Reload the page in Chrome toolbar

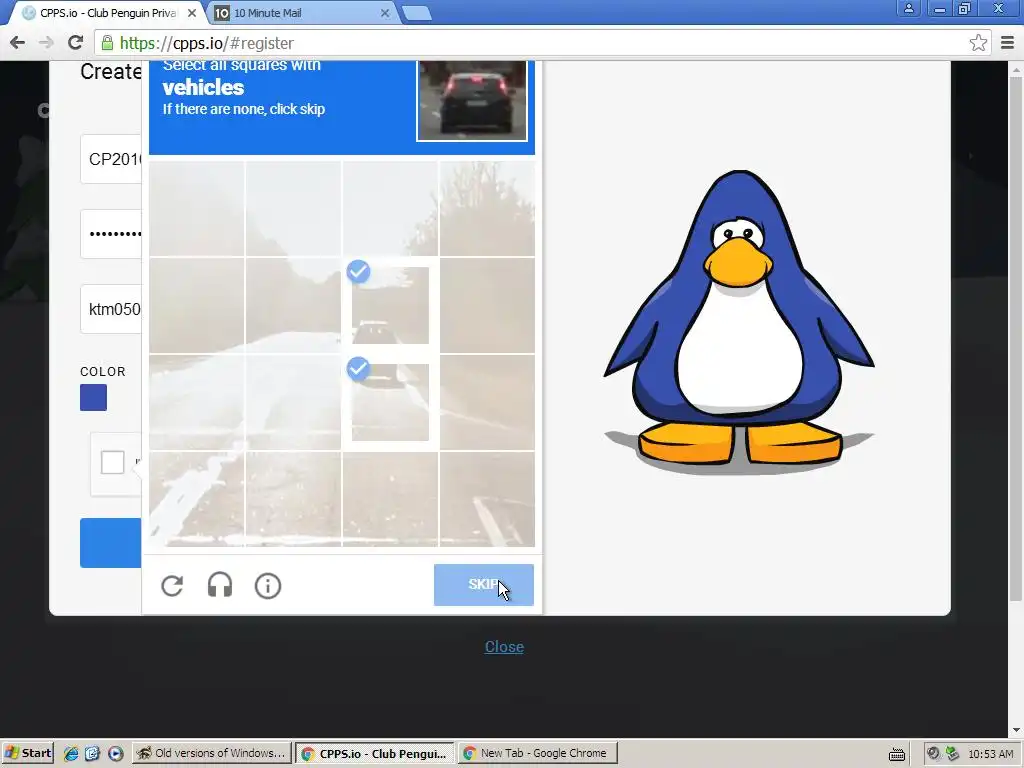pyautogui.click(x=75, y=43)
